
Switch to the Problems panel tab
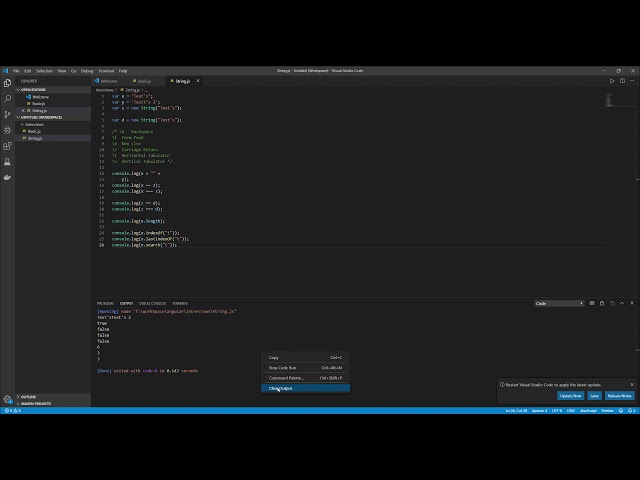[x=105, y=303]
